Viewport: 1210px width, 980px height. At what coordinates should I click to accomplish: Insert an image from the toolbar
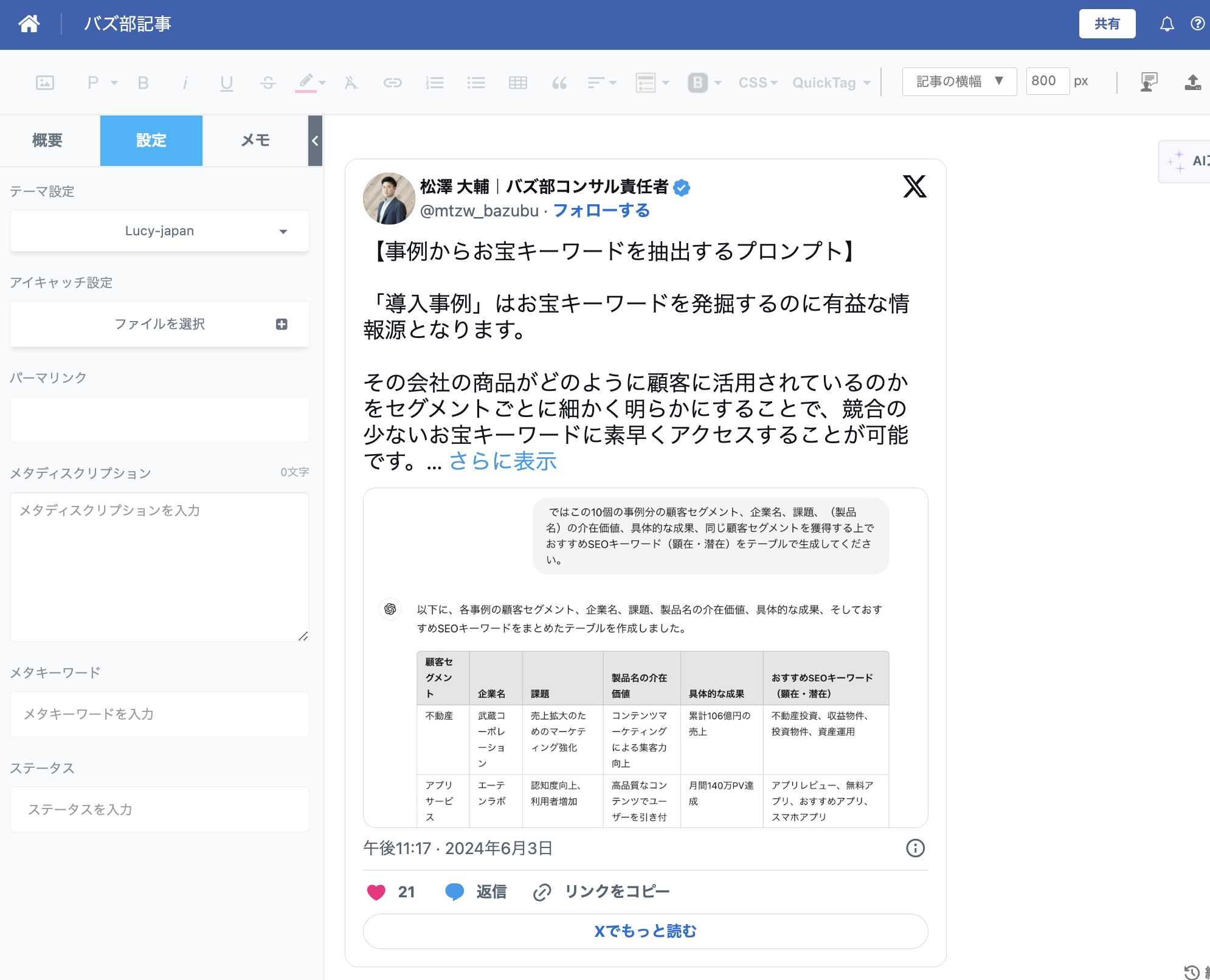point(45,83)
